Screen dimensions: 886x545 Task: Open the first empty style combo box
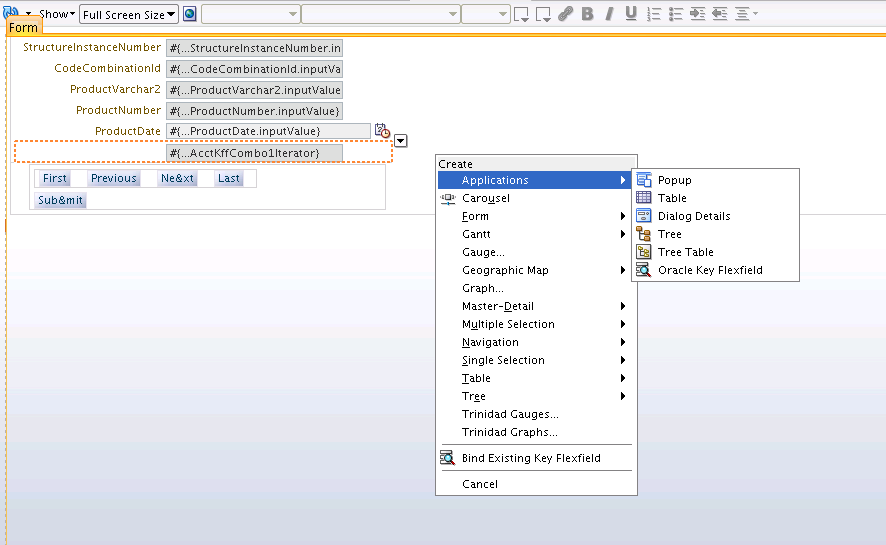point(250,14)
